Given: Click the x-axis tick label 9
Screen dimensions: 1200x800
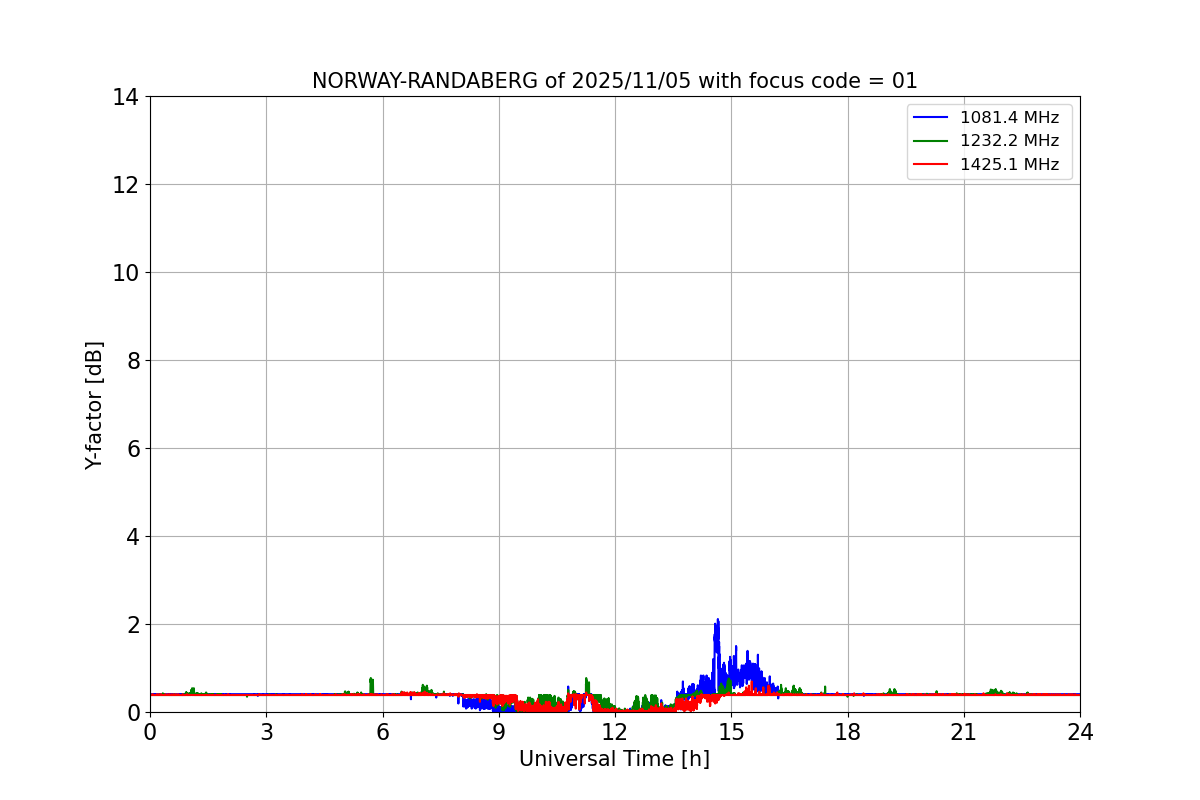Looking at the screenshot, I should (499, 733).
